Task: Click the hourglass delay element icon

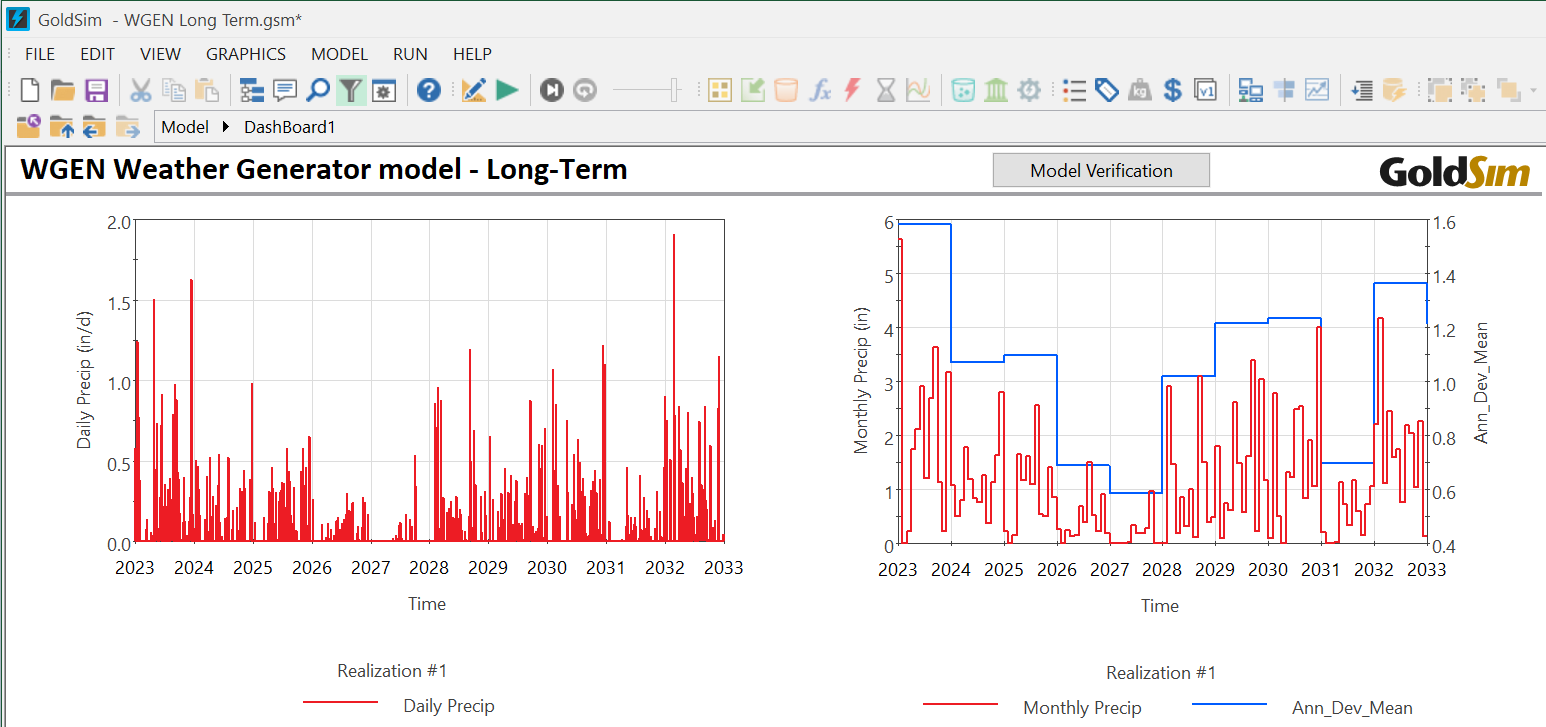Action: coord(886,90)
